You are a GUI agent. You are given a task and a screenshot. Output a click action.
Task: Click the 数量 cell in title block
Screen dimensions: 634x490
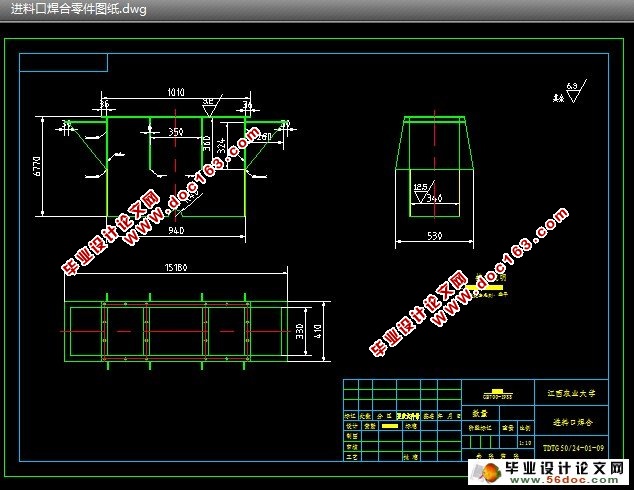[480, 413]
